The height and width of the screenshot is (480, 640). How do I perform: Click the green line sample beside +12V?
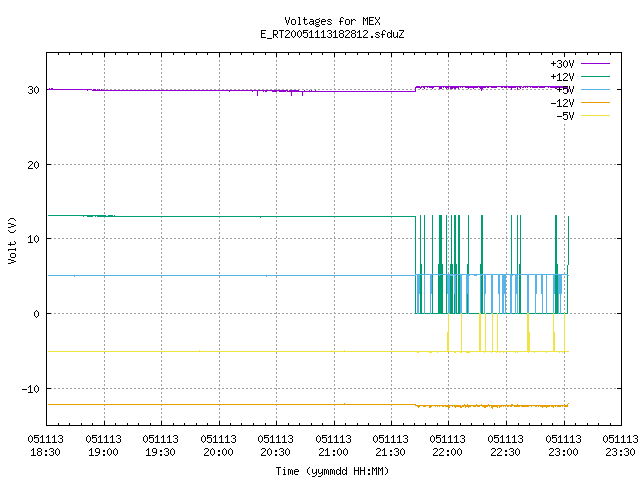tap(595, 76)
